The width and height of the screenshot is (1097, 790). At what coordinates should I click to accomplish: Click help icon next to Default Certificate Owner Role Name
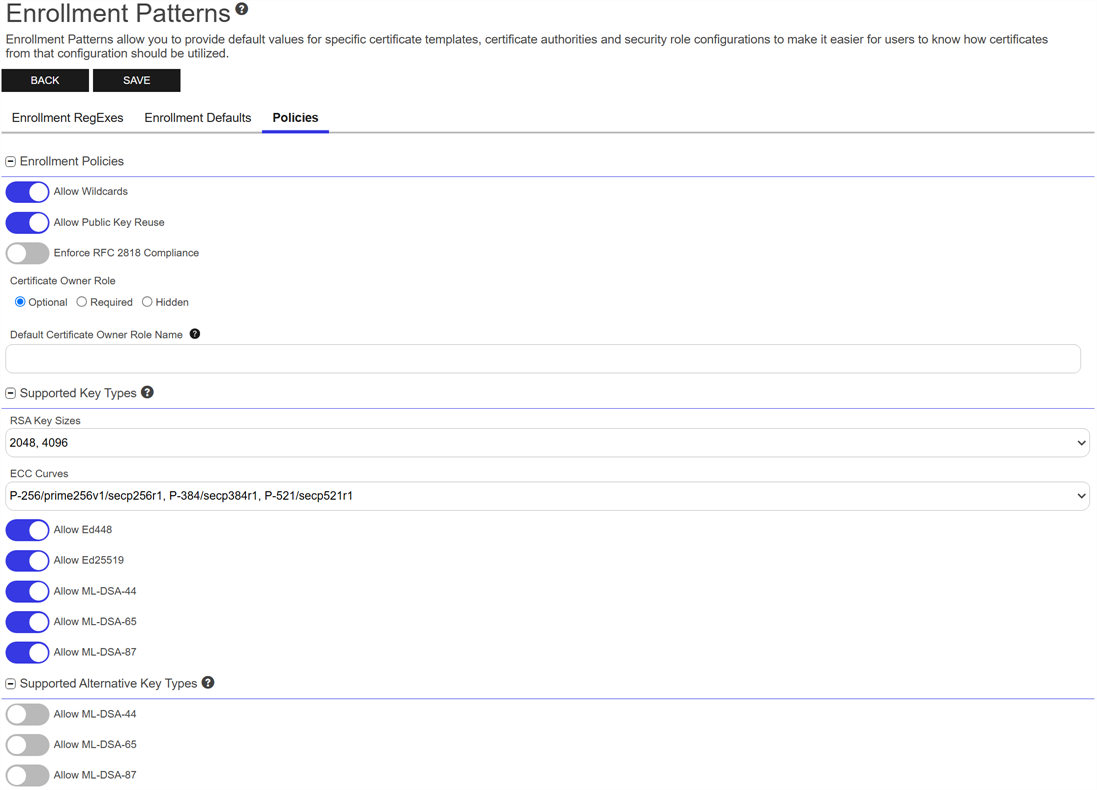tap(195, 334)
